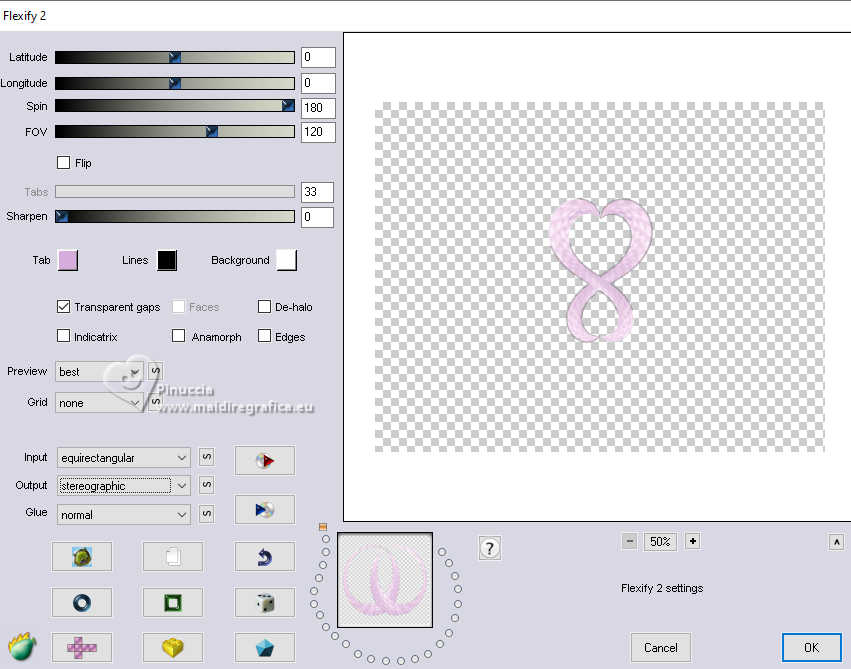Screen dimensions: 851x669
Task: Open the Grid dropdown
Action: [99, 403]
